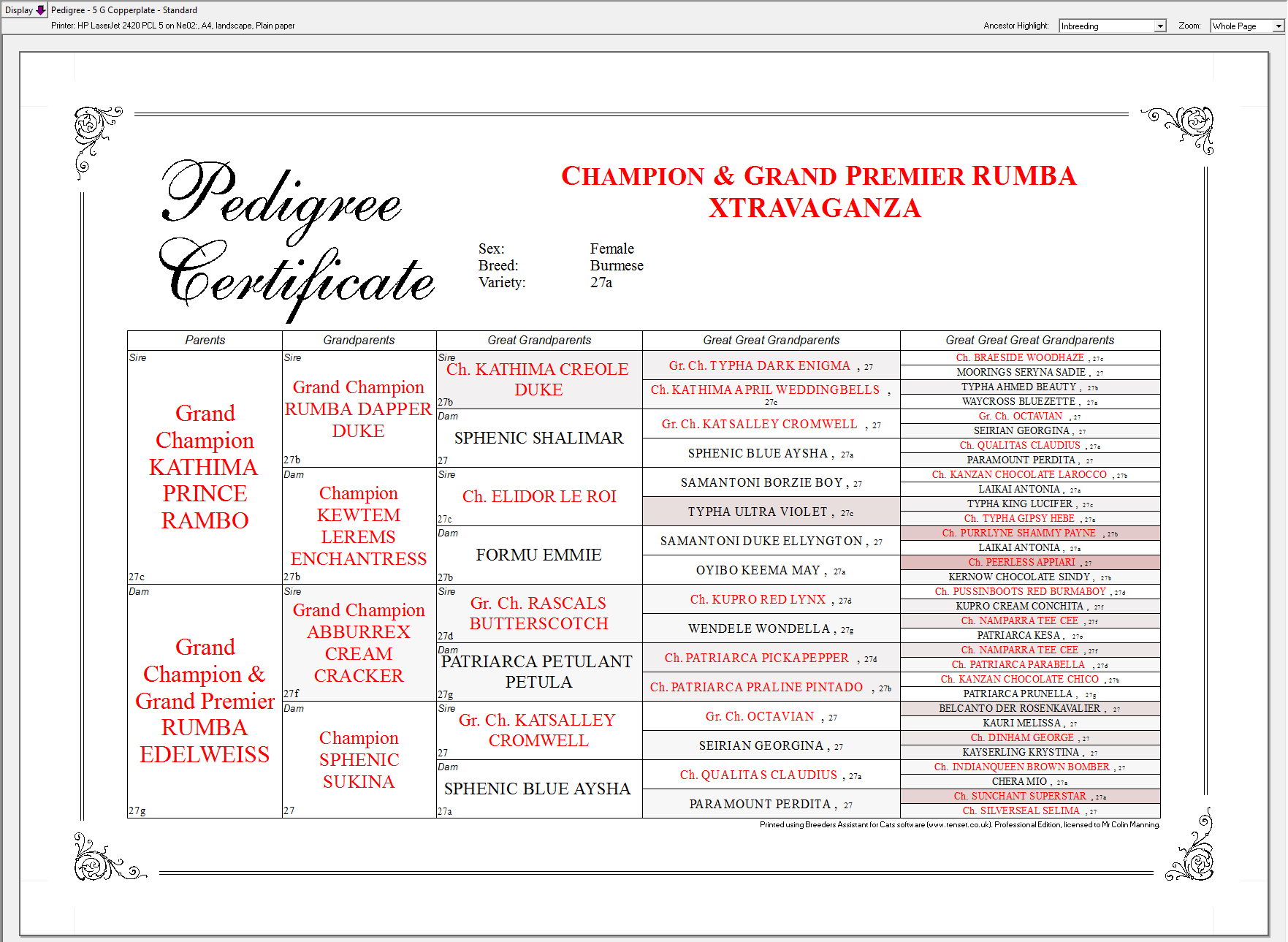The image size is (1288, 942).
Task: Select sire 'Grand Champion KATHIMA PRINCE RAMBO'
Action: 205,467
